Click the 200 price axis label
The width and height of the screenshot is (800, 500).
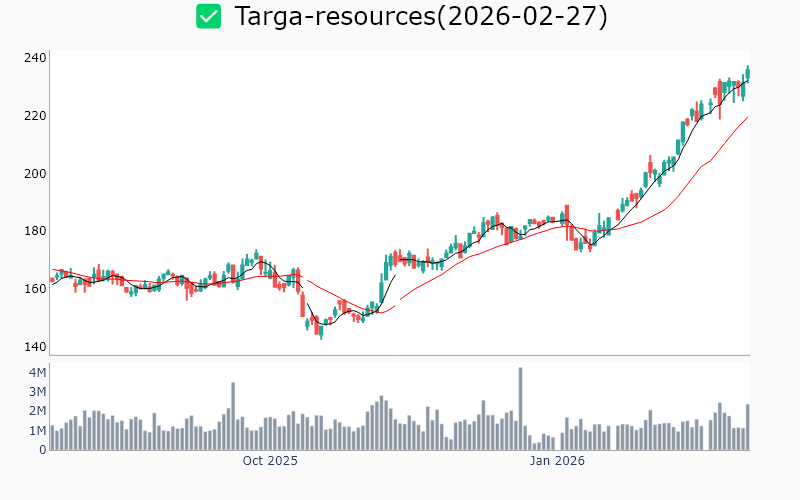click(x=36, y=174)
